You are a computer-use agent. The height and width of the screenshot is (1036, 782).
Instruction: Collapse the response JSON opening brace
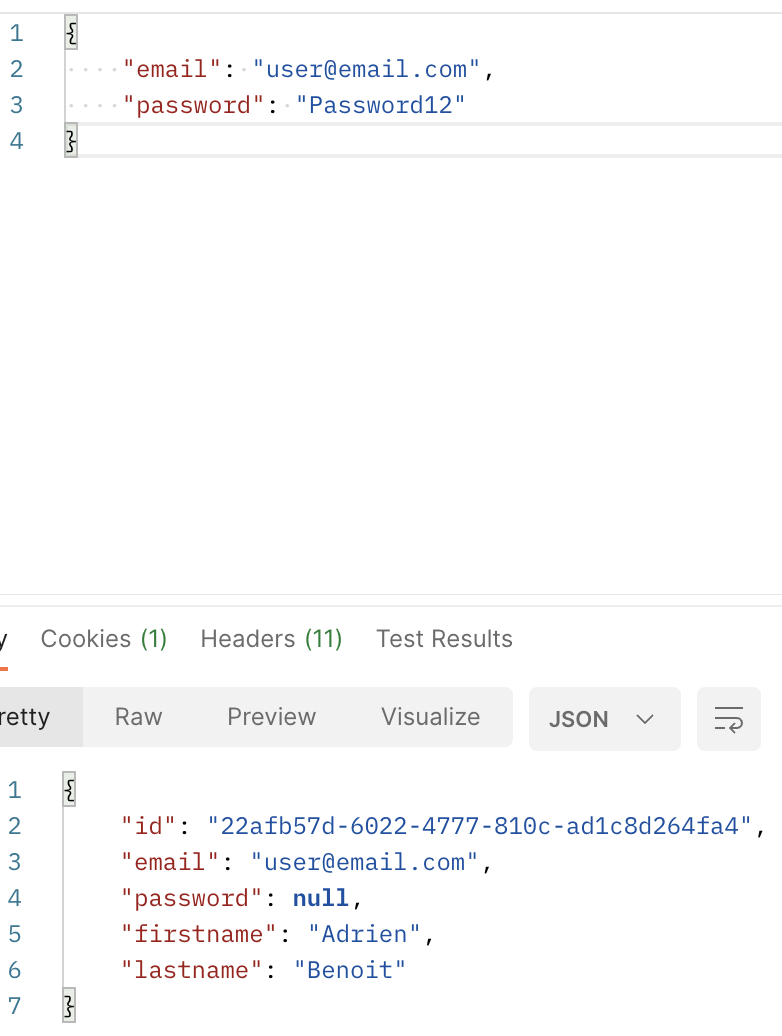pyautogui.click(x=69, y=790)
